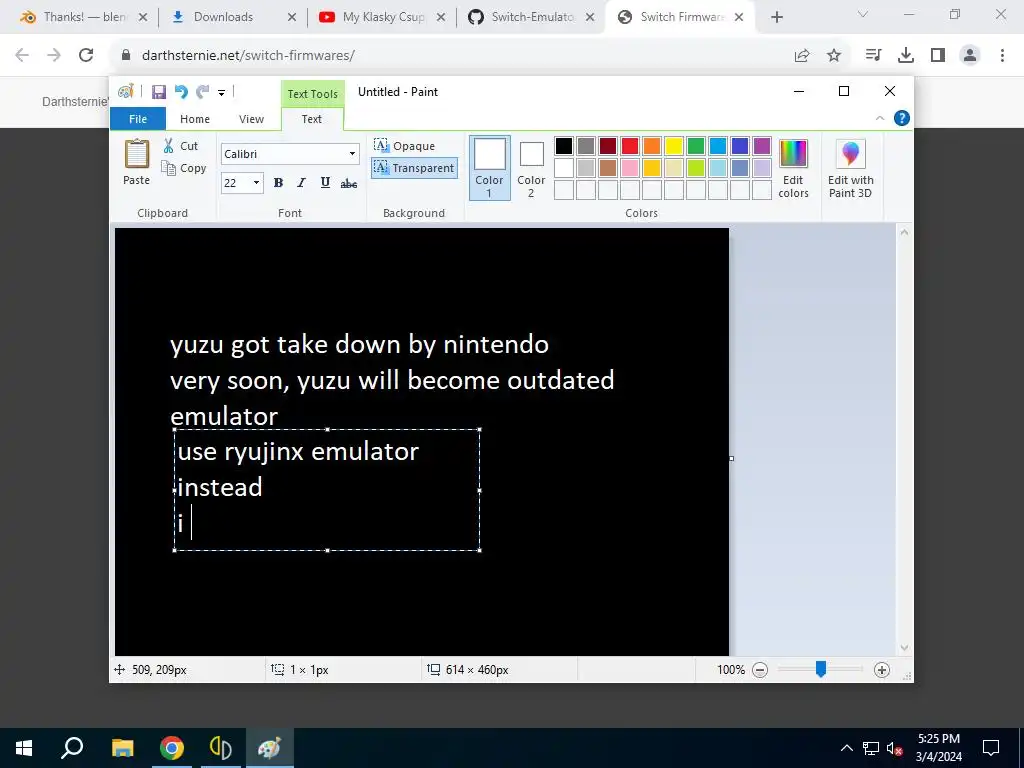Select the Opaque background option
The image size is (1024, 768).
click(404, 146)
